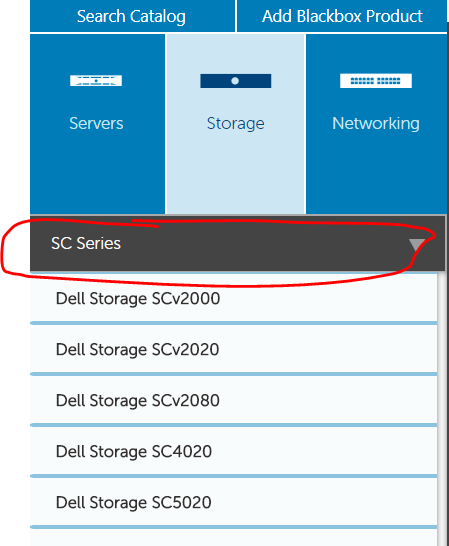Open the Add Blackbox Product tab
Screen dimensions: 449x546
point(342,16)
